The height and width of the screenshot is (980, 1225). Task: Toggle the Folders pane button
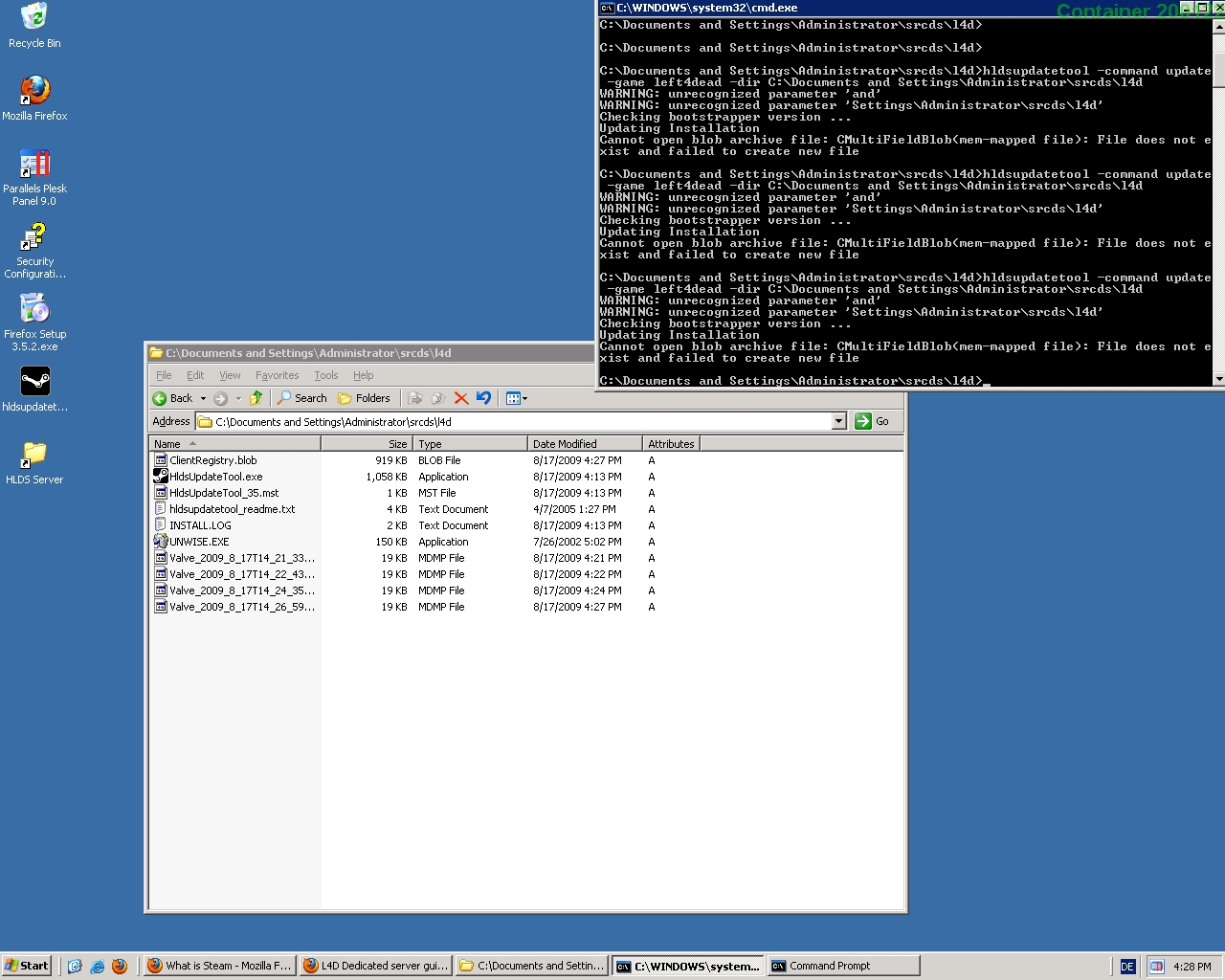click(364, 398)
